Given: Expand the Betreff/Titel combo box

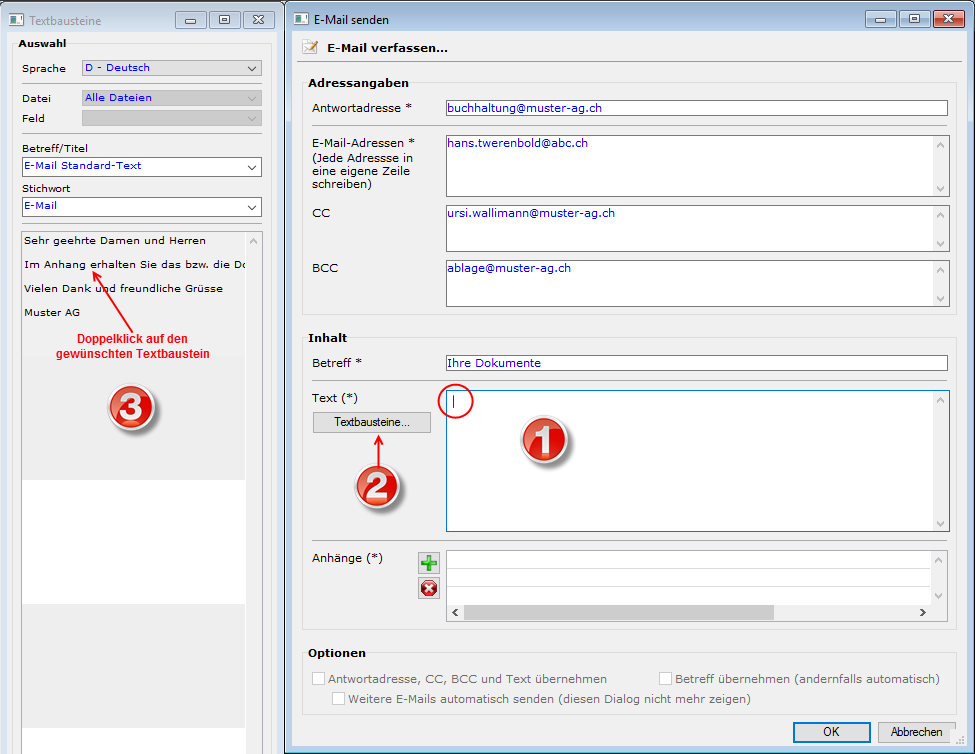Looking at the screenshot, I should click(x=251, y=167).
